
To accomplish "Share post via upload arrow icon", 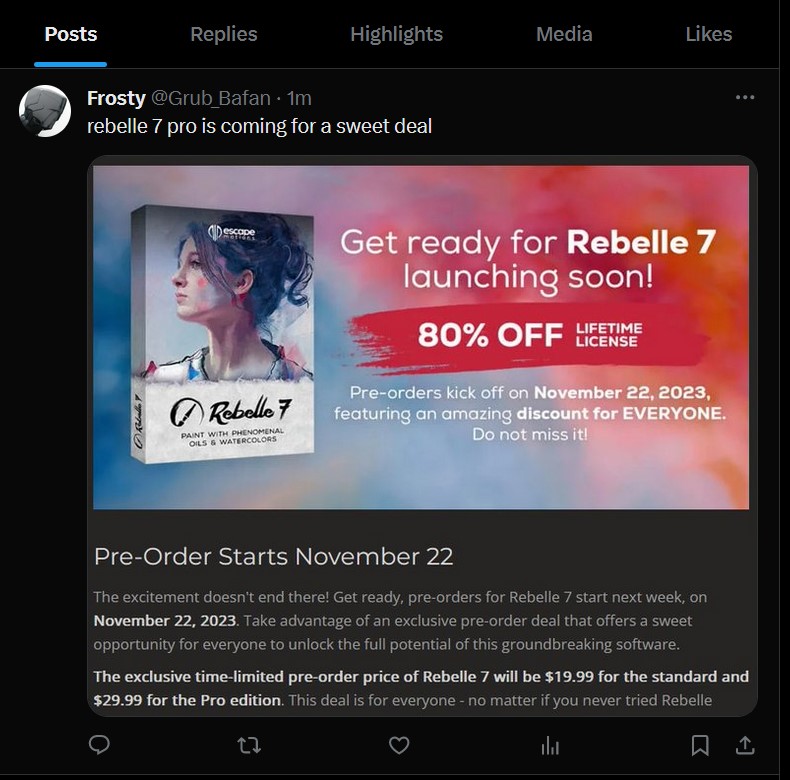I will (745, 745).
